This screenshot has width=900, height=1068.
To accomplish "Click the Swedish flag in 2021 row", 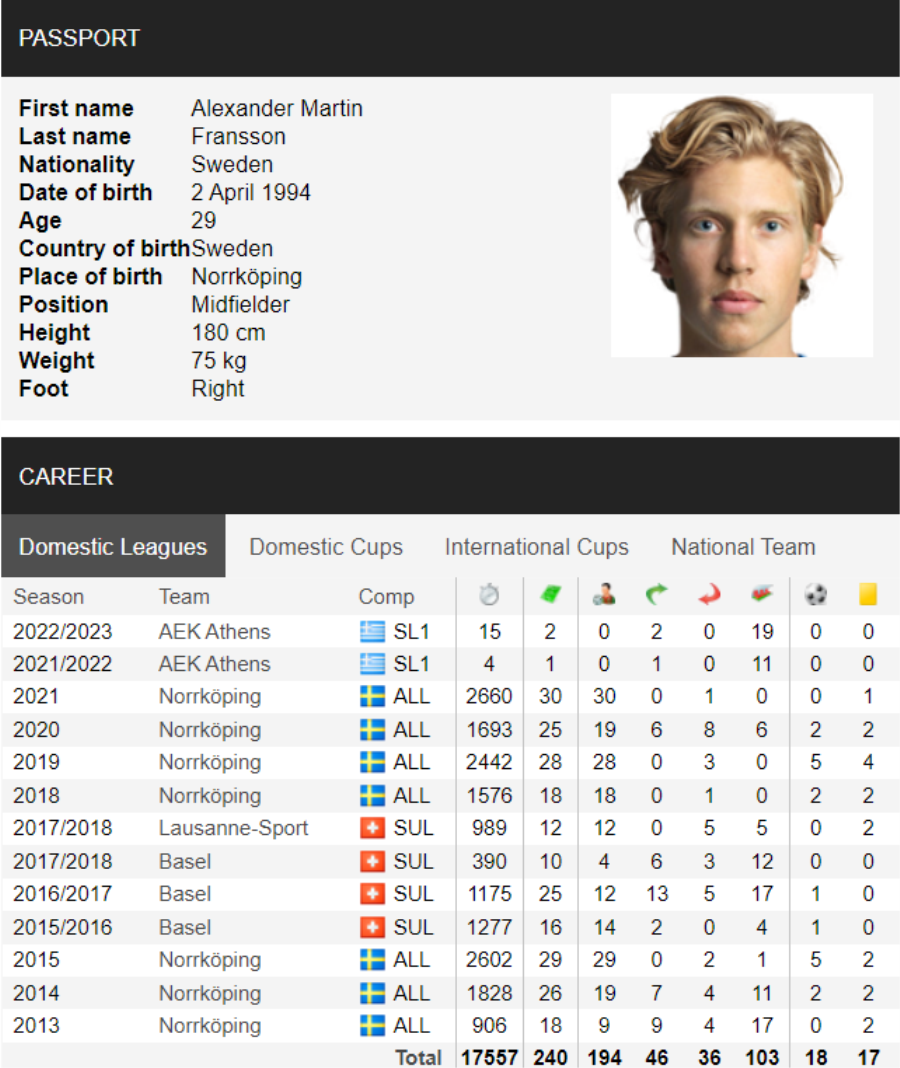I will coord(372,696).
